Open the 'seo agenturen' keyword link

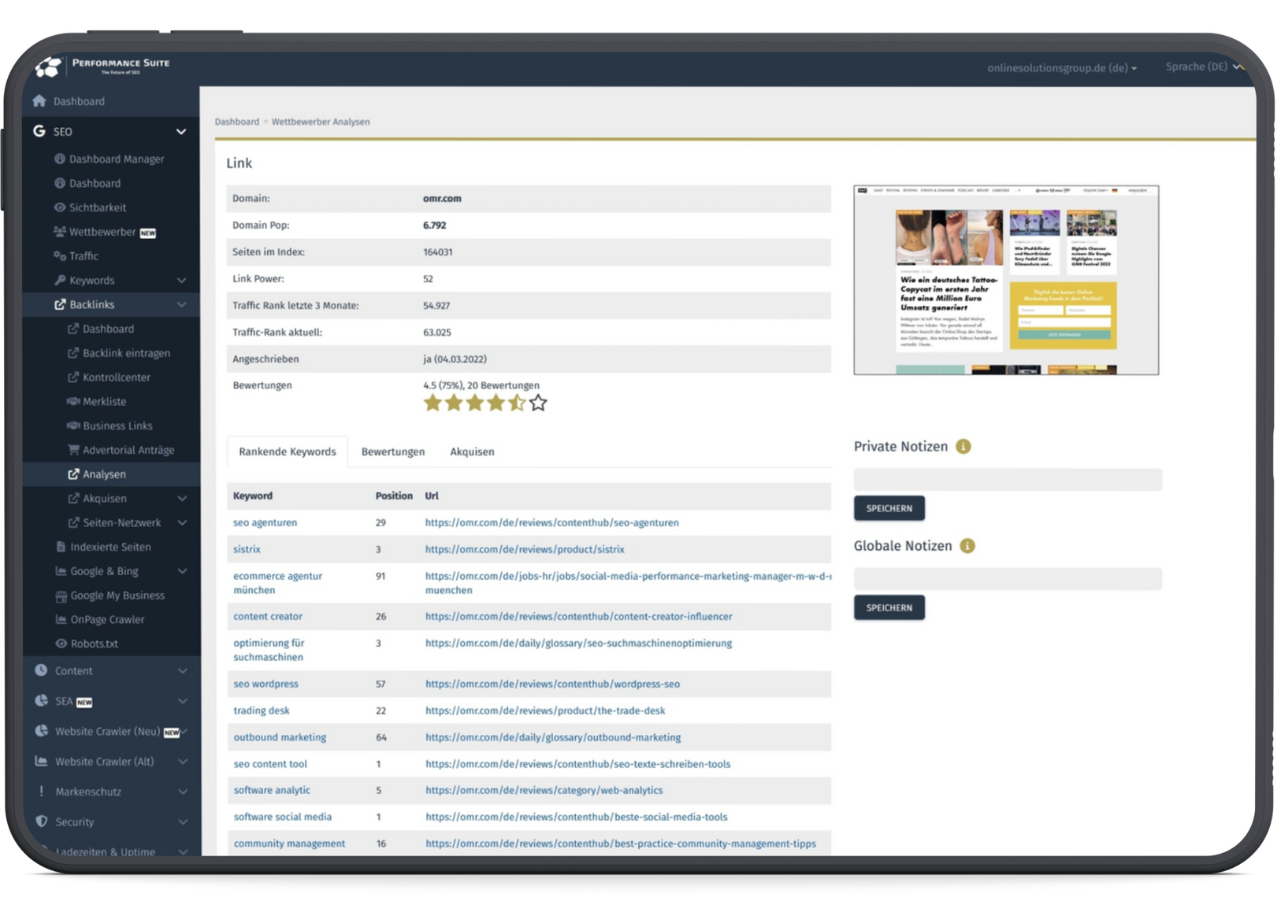pyautogui.click(x=265, y=523)
